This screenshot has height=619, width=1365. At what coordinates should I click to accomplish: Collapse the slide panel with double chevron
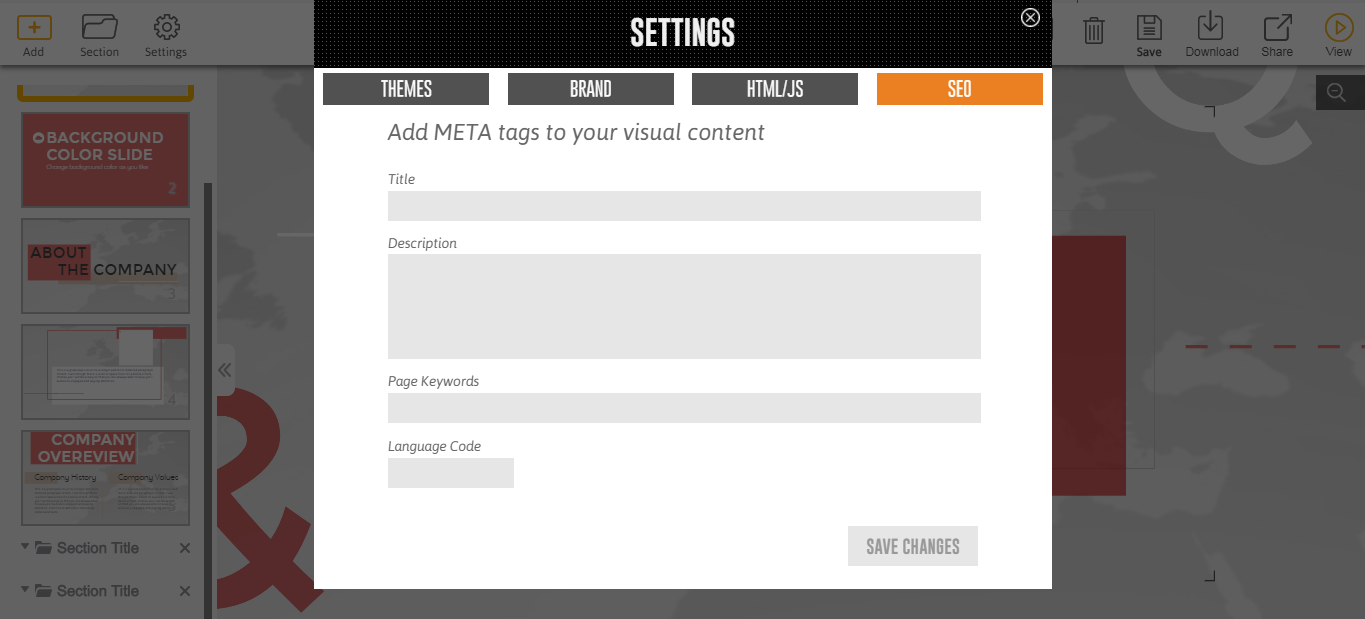tap(225, 370)
